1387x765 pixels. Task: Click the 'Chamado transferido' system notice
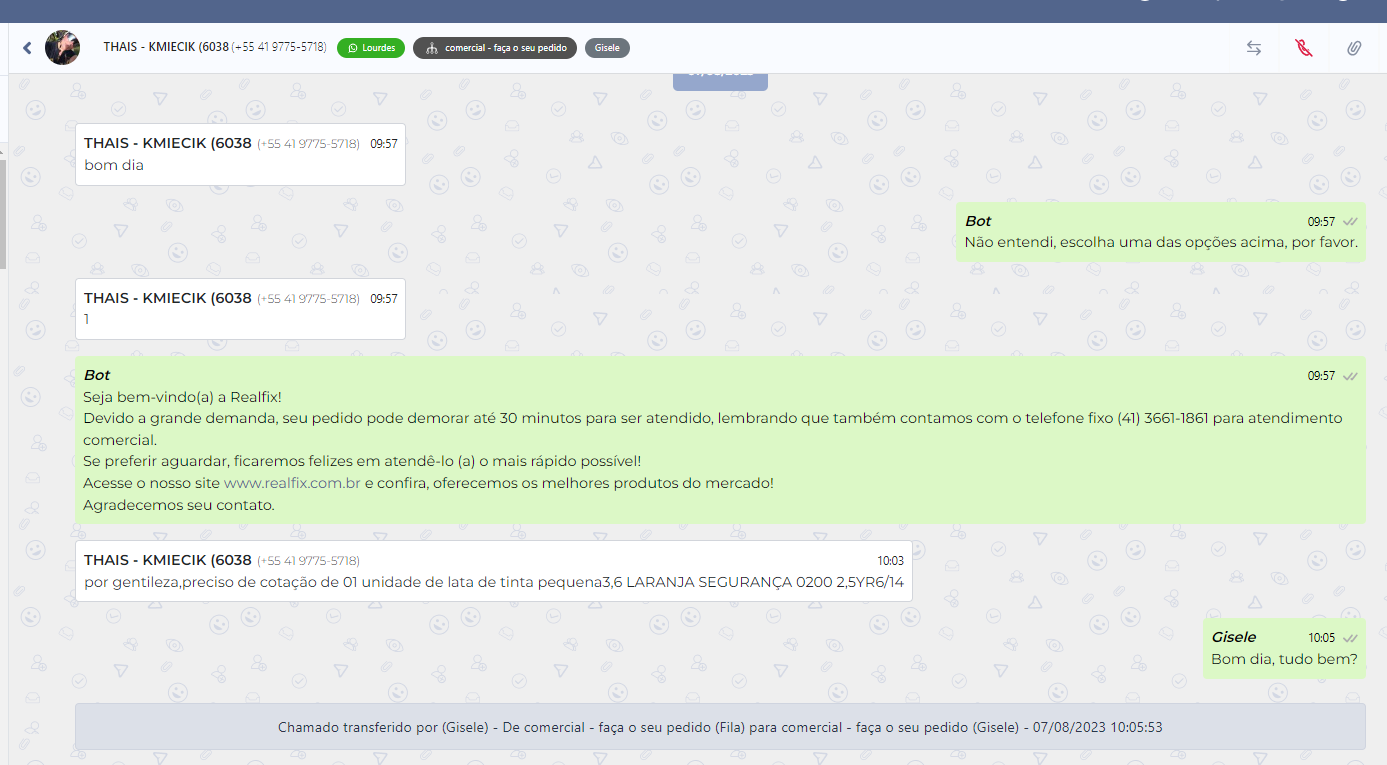click(720, 727)
